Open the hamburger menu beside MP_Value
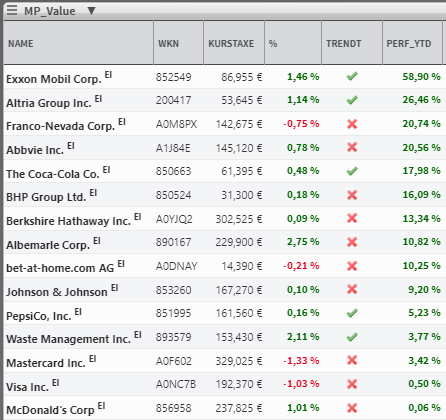Screen dimensions: 446x420 pyautogui.click(x=12, y=10)
